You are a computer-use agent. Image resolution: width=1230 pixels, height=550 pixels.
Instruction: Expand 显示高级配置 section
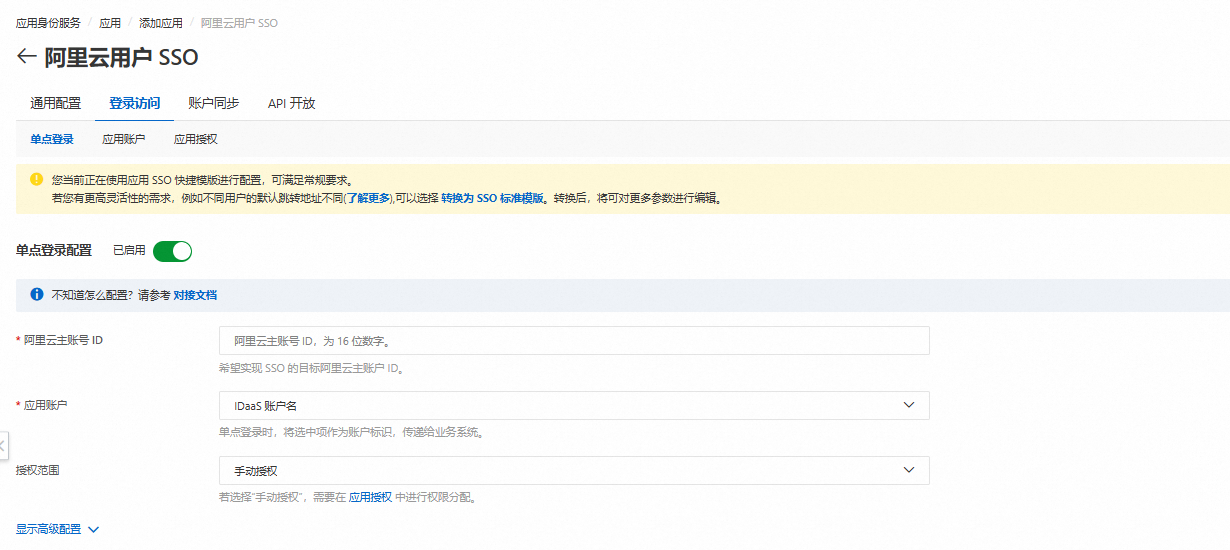58,529
